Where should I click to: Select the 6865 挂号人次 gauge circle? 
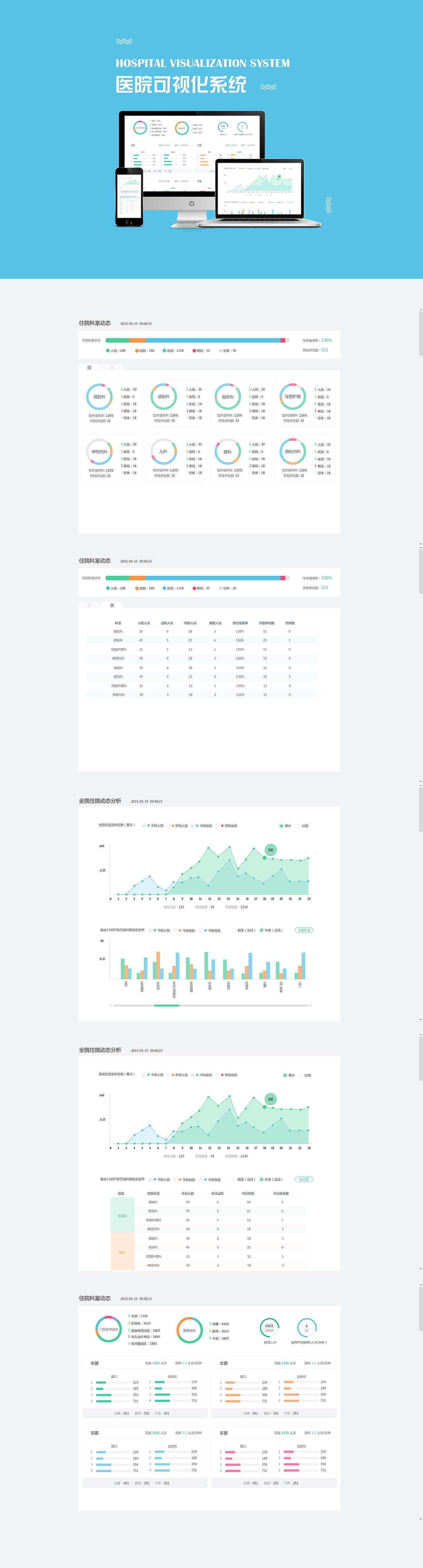click(269, 1327)
